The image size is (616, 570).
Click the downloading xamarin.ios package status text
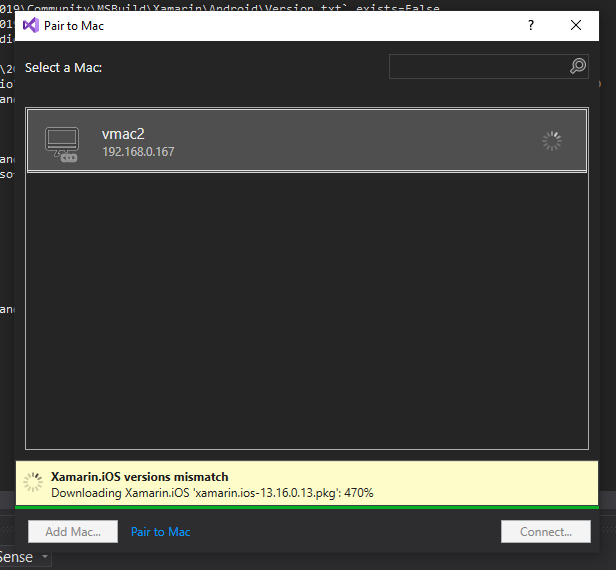coord(212,493)
